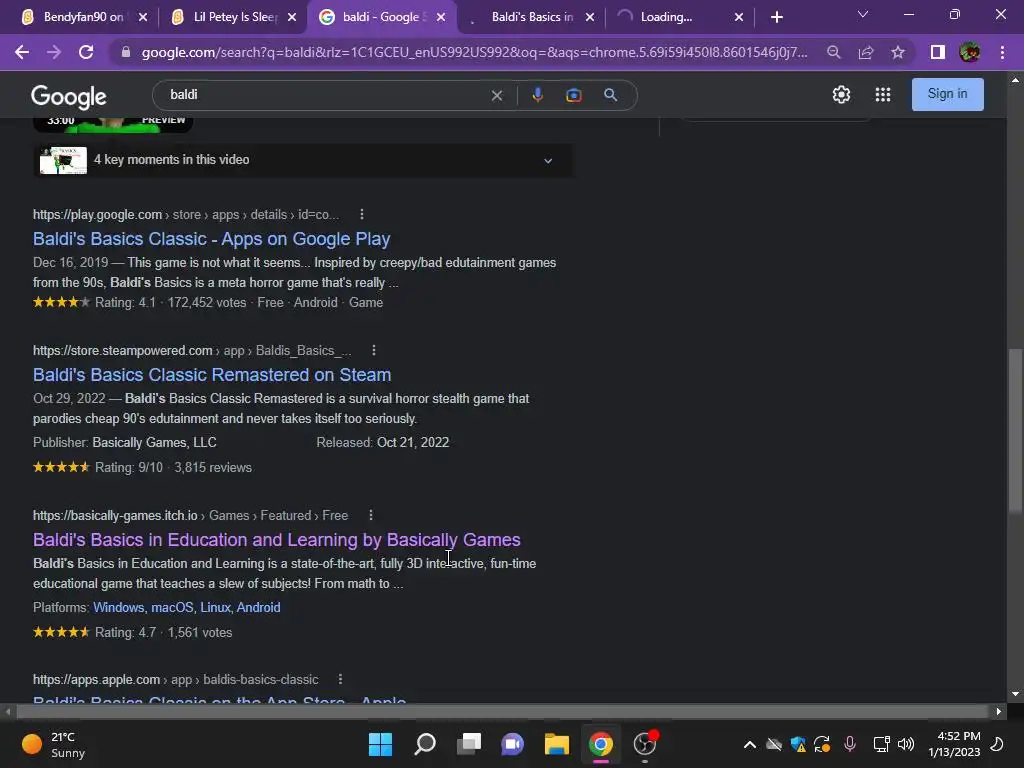Open the macOS platform link
The width and height of the screenshot is (1024, 768).
[172, 607]
